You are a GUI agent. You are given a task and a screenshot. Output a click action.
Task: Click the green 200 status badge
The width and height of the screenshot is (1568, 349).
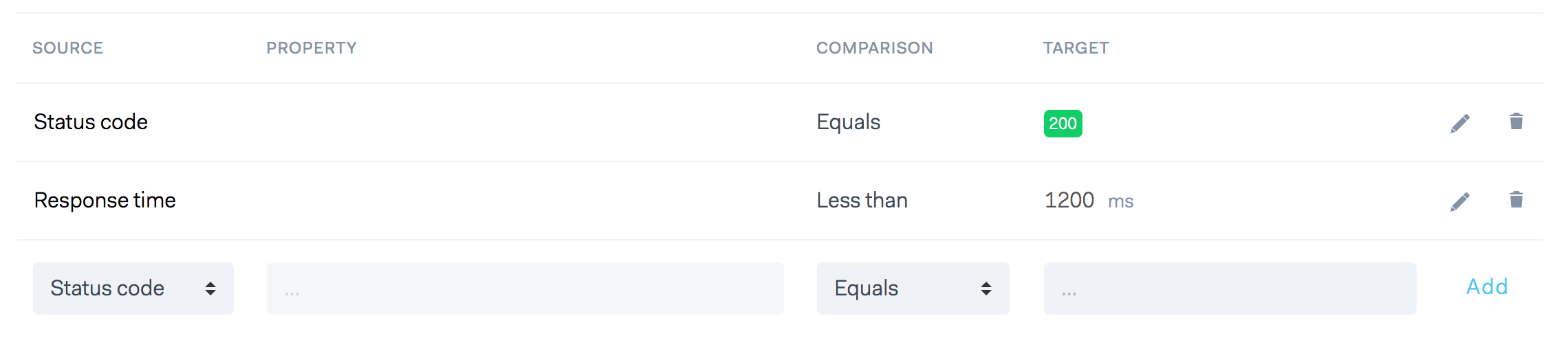coord(1063,124)
